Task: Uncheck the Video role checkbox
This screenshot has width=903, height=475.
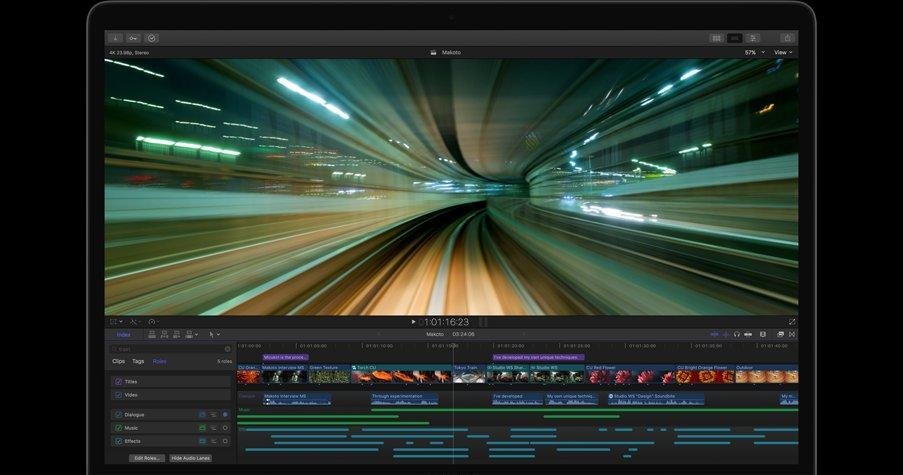Action: coord(119,395)
